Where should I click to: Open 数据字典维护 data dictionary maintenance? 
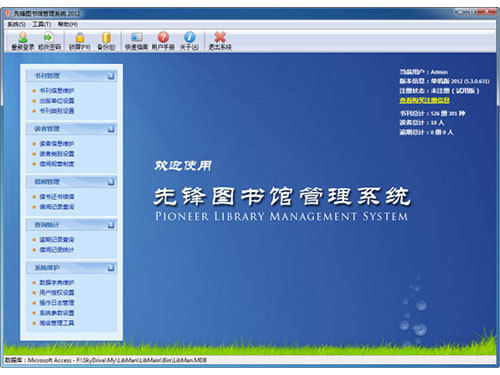coord(57,283)
